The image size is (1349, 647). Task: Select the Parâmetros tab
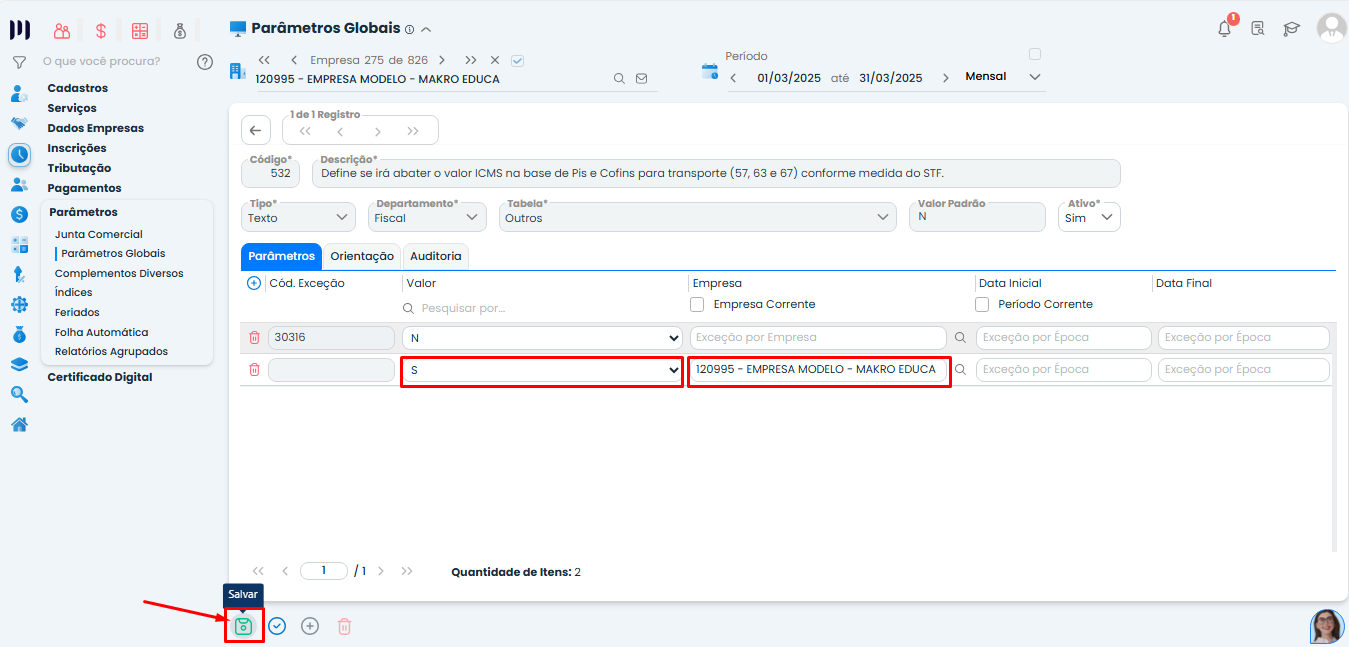(281, 256)
